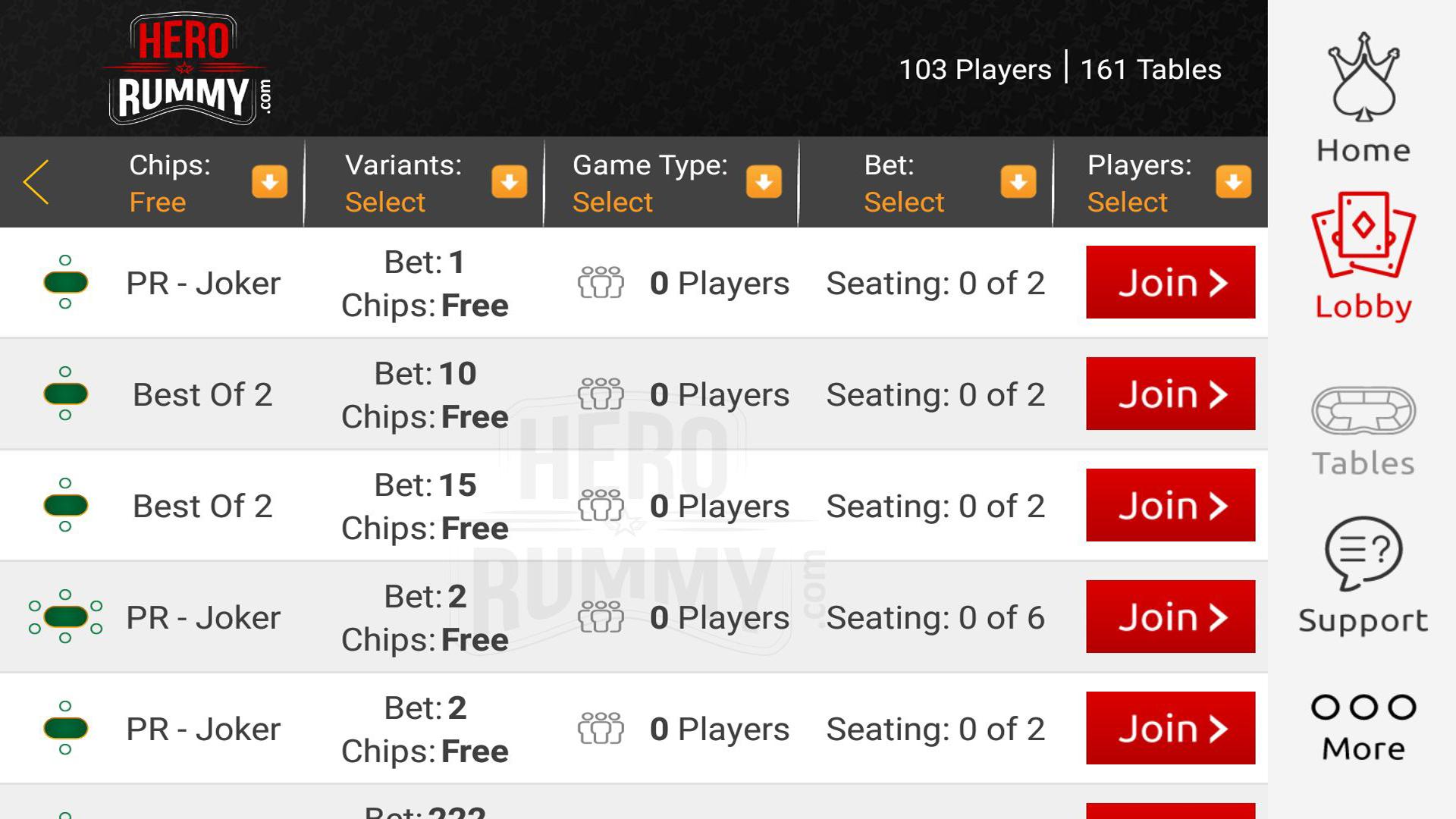Screen dimensions: 1456x819
Task: Click the Hero Rummy logo
Action: pyautogui.click(x=187, y=68)
